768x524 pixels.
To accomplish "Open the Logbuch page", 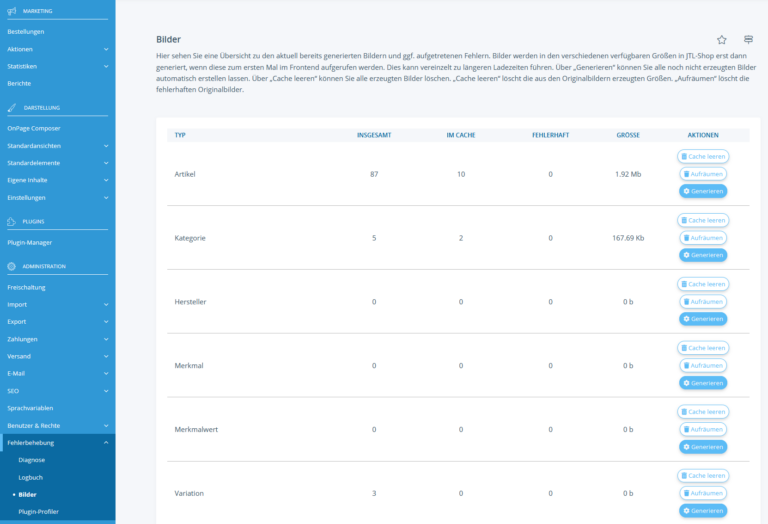I will (31, 477).
